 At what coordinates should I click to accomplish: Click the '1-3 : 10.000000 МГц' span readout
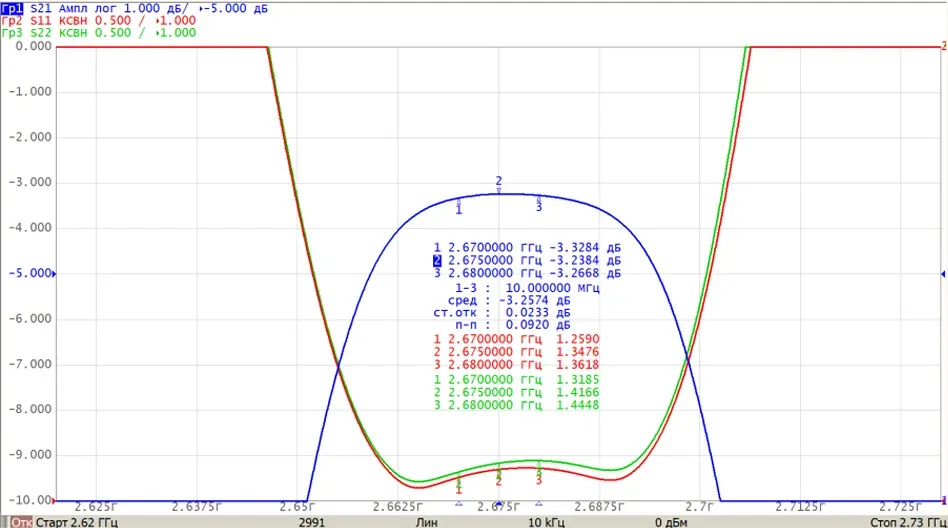coord(527,288)
